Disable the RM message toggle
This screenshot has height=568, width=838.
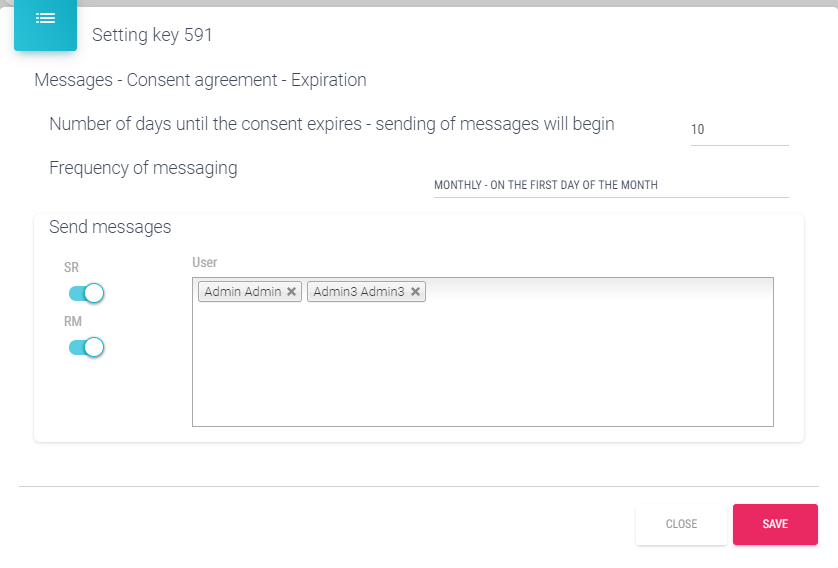(87, 347)
